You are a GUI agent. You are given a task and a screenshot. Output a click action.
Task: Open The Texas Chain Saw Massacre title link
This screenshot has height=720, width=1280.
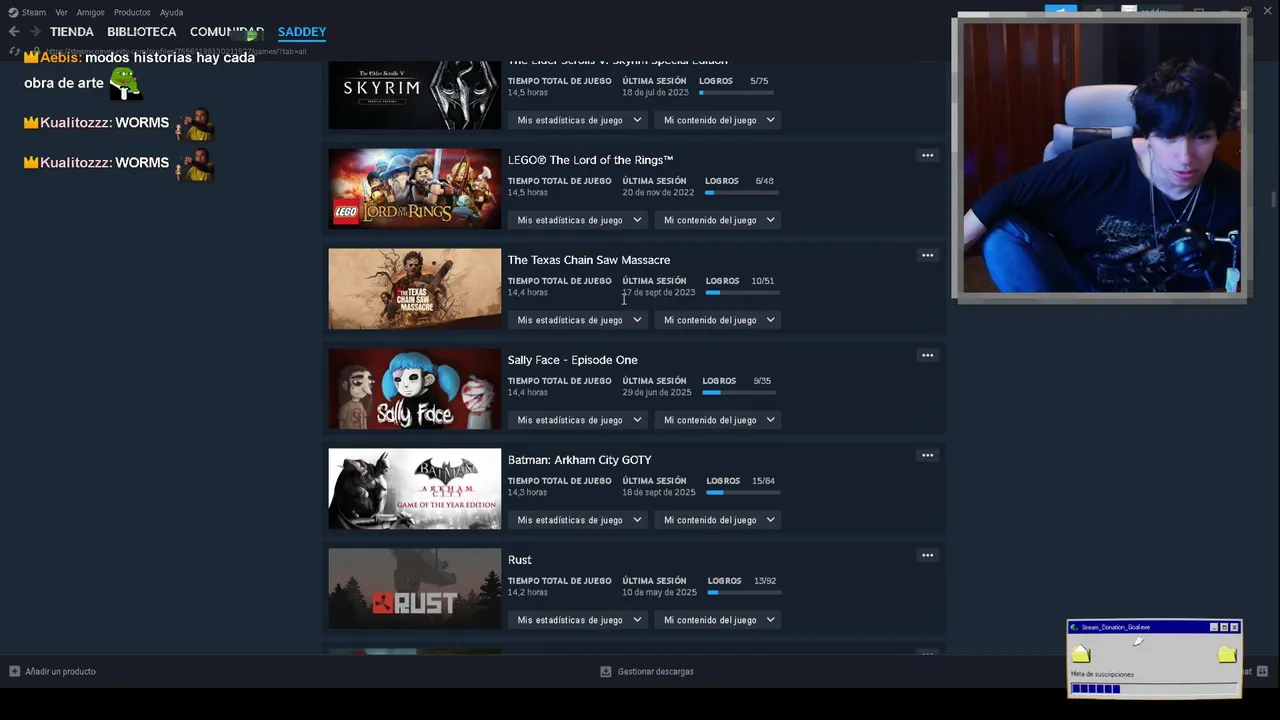click(x=589, y=260)
